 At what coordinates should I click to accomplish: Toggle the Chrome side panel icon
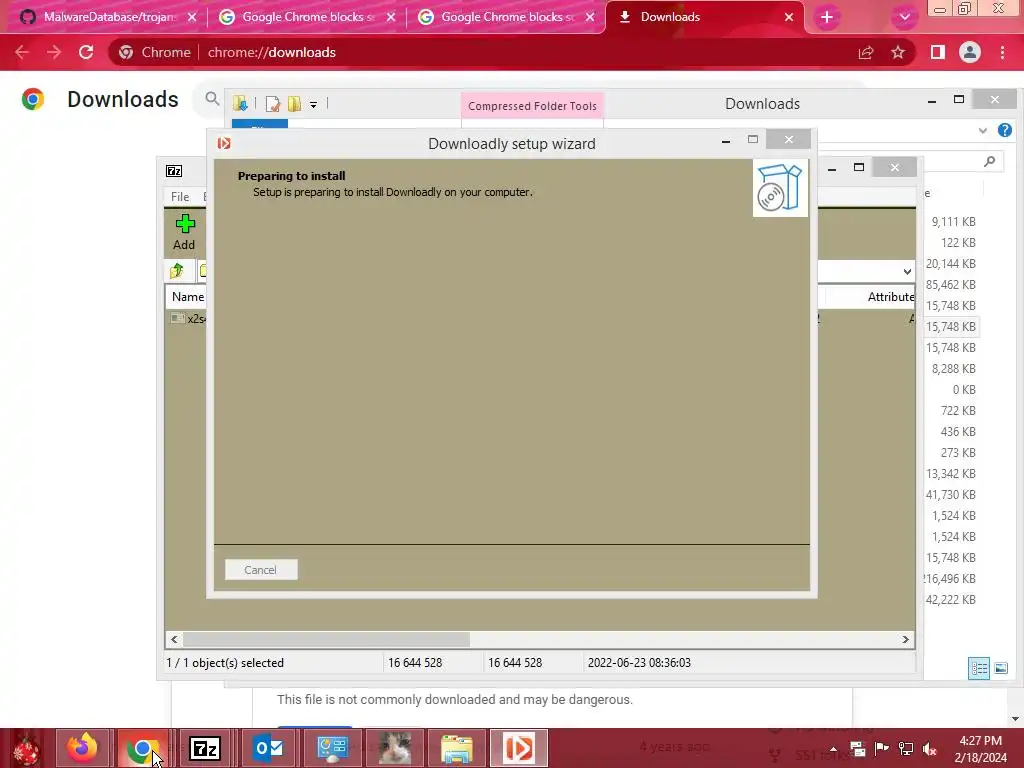[938, 52]
